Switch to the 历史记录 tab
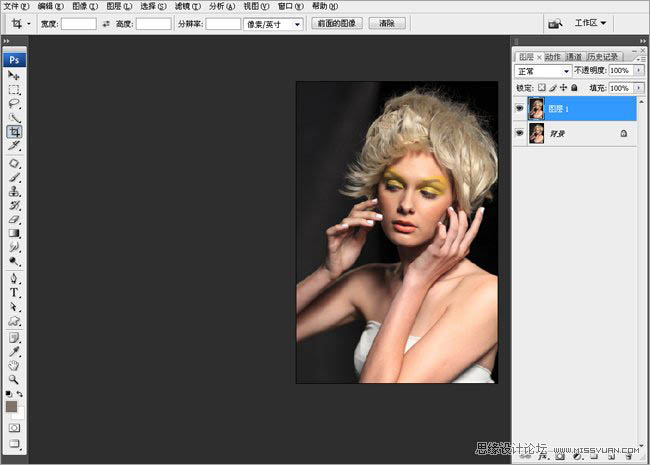This screenshot has height=465, width=650. (x=603, y=57)
